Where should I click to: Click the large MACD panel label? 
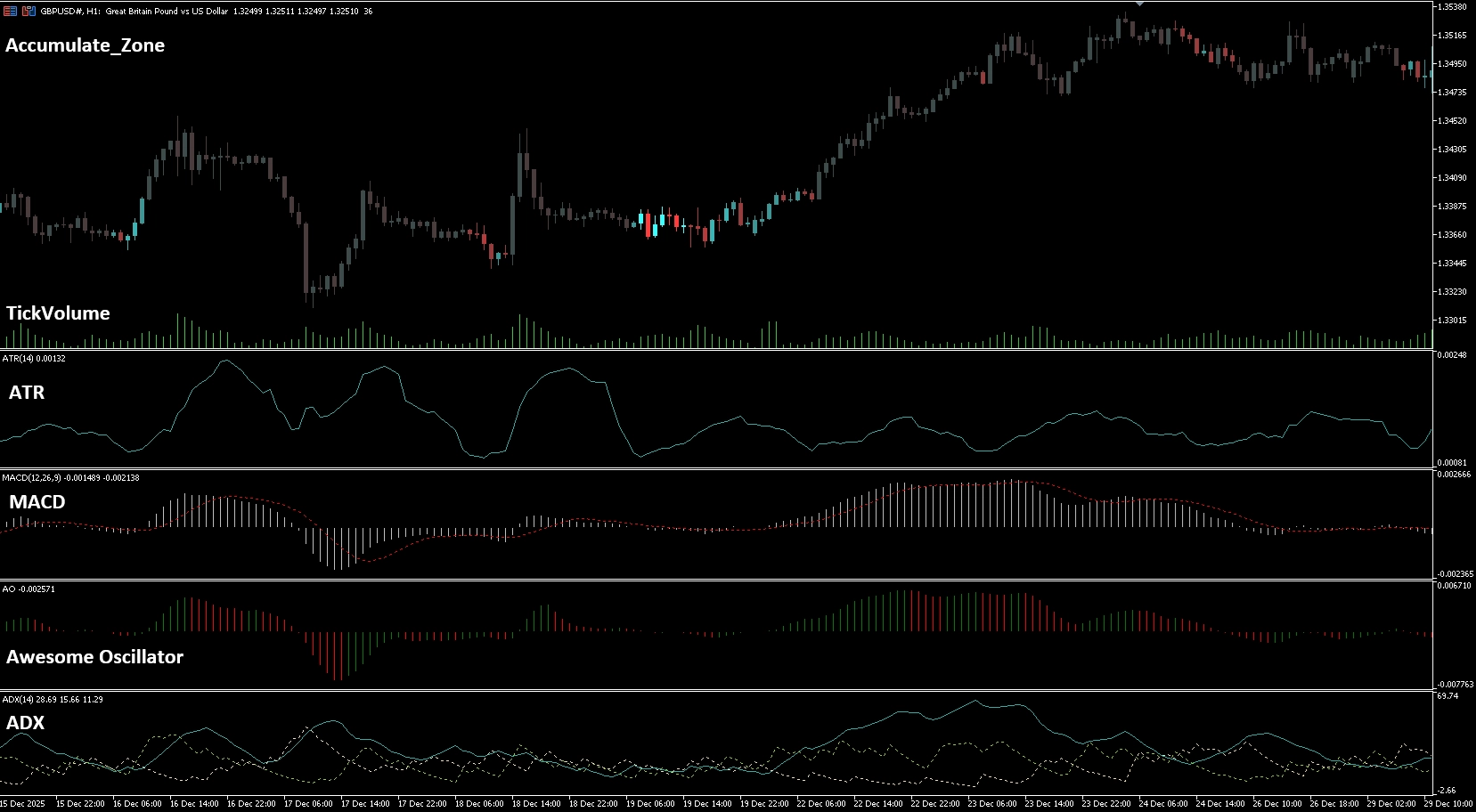(x=37, y=502)
